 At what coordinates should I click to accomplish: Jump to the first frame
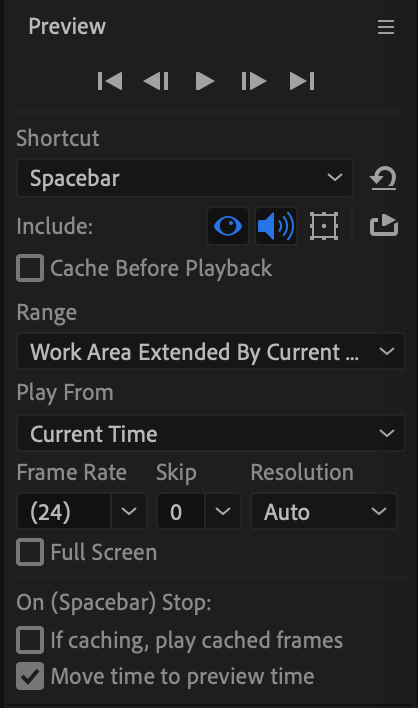tap(110, 81)
